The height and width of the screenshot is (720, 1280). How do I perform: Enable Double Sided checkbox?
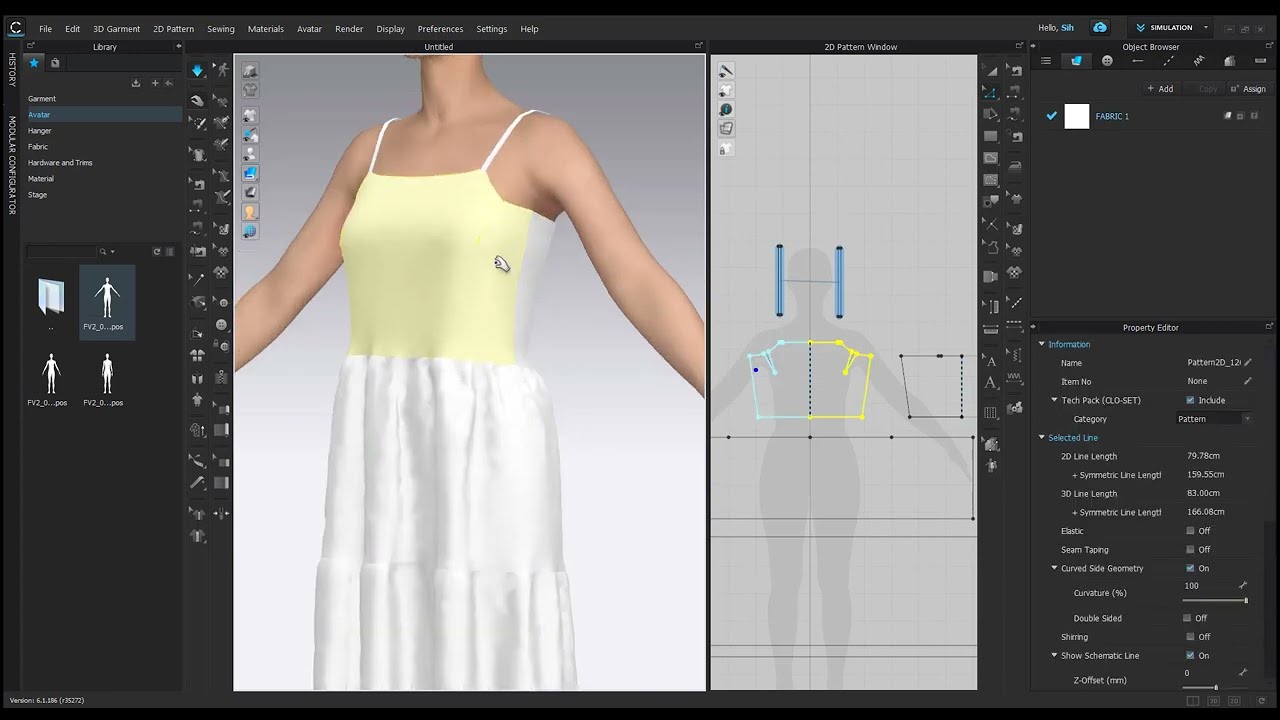point(1187,618)
